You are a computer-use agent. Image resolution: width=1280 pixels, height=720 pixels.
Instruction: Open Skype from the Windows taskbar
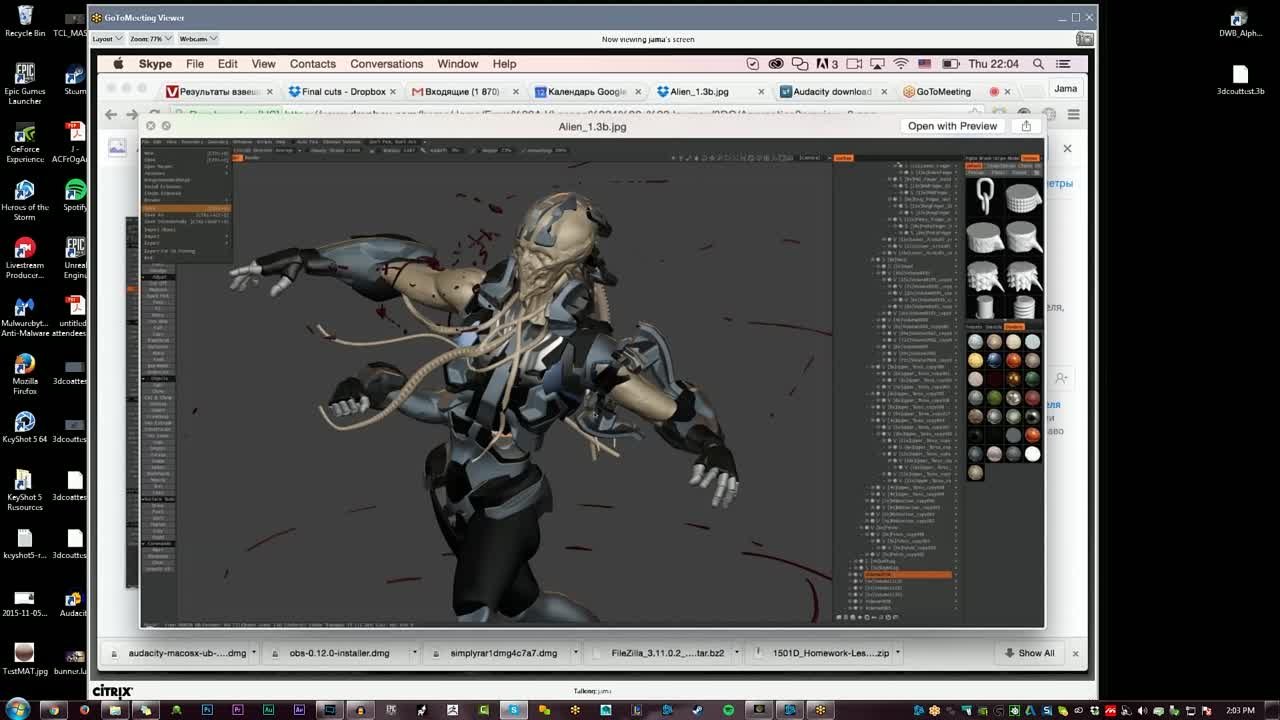click(514, 710)
